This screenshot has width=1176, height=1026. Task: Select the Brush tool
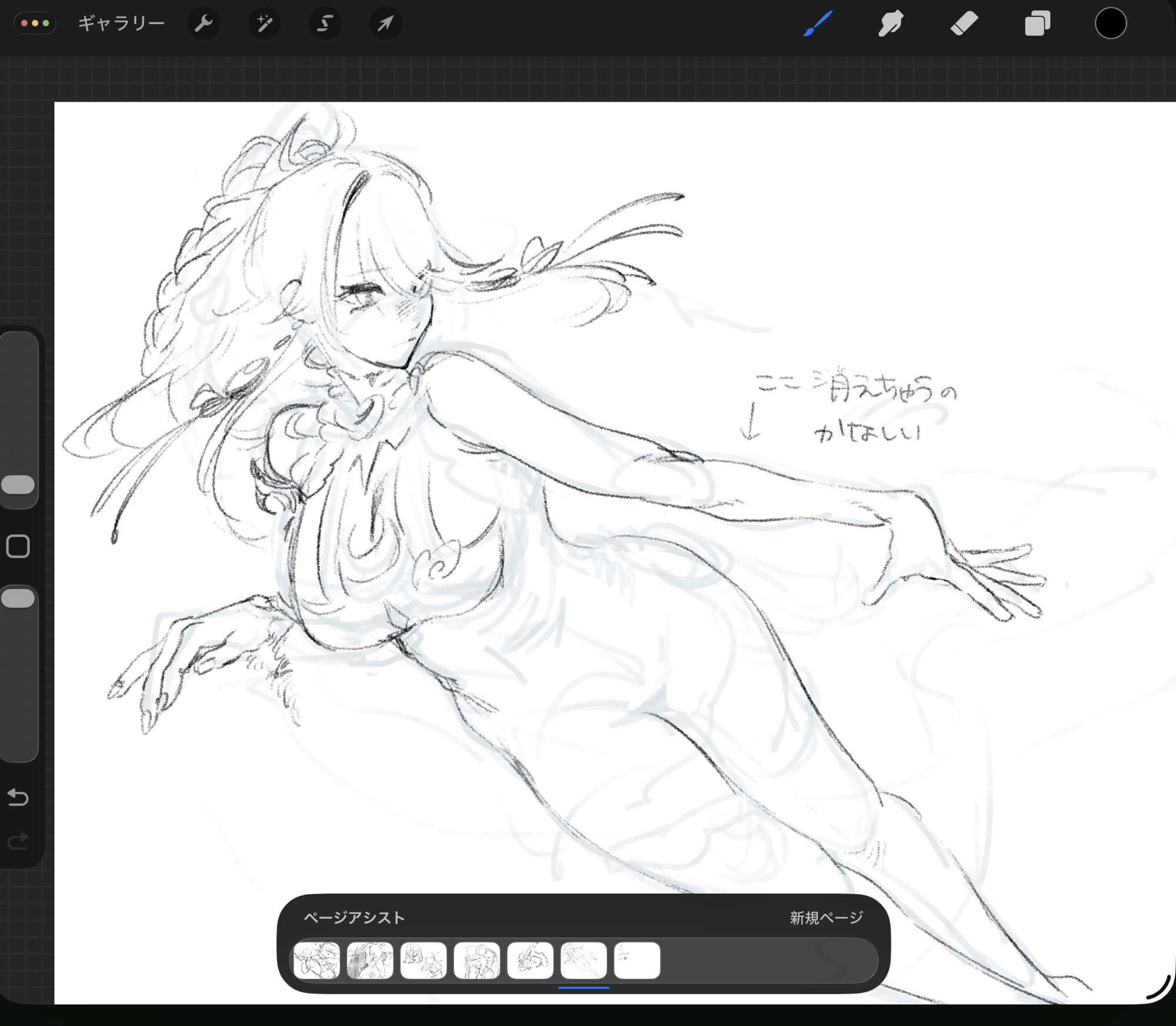(x=818, y=24)
